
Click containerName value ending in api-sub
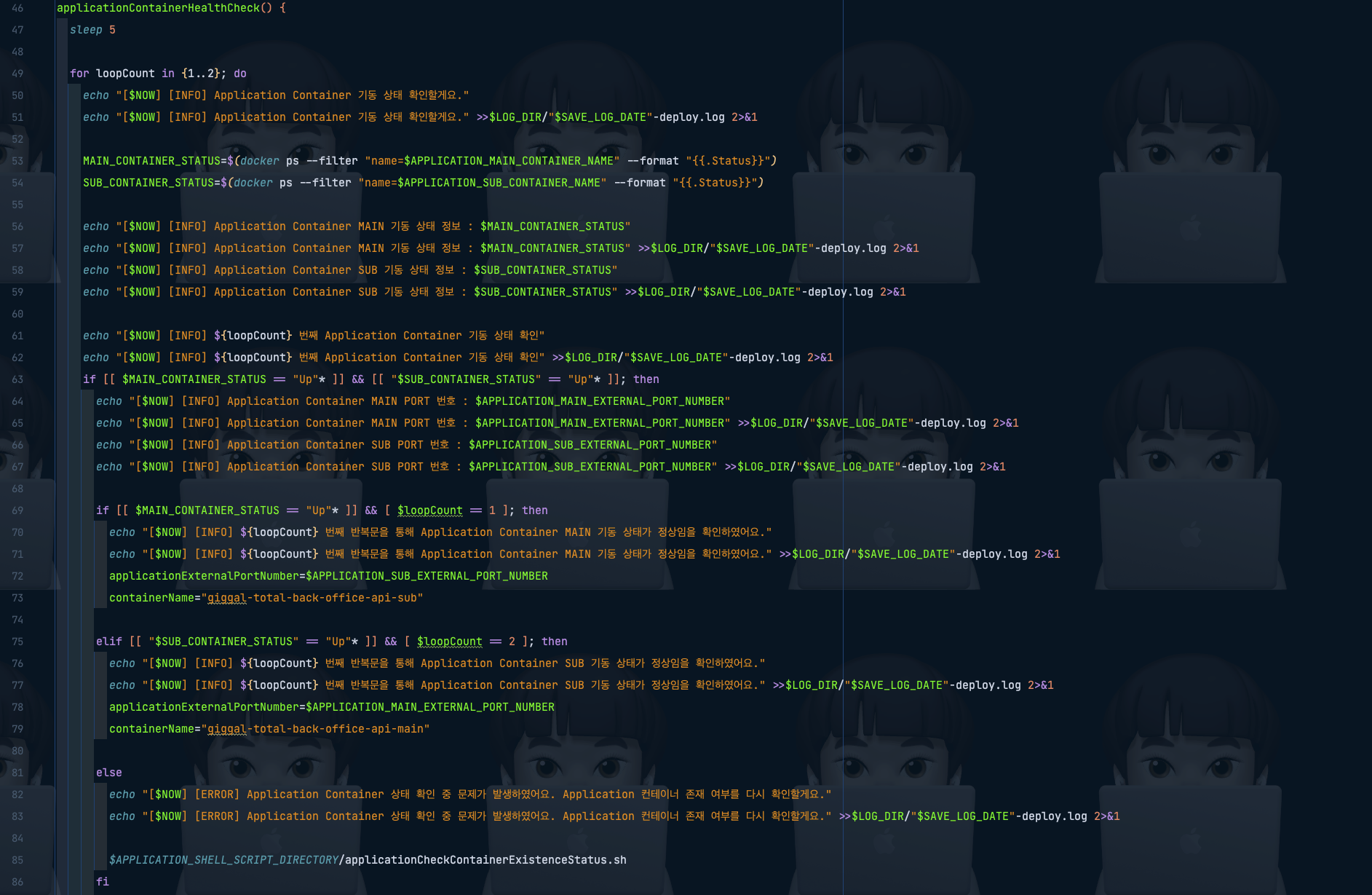[x=312, y=598]
